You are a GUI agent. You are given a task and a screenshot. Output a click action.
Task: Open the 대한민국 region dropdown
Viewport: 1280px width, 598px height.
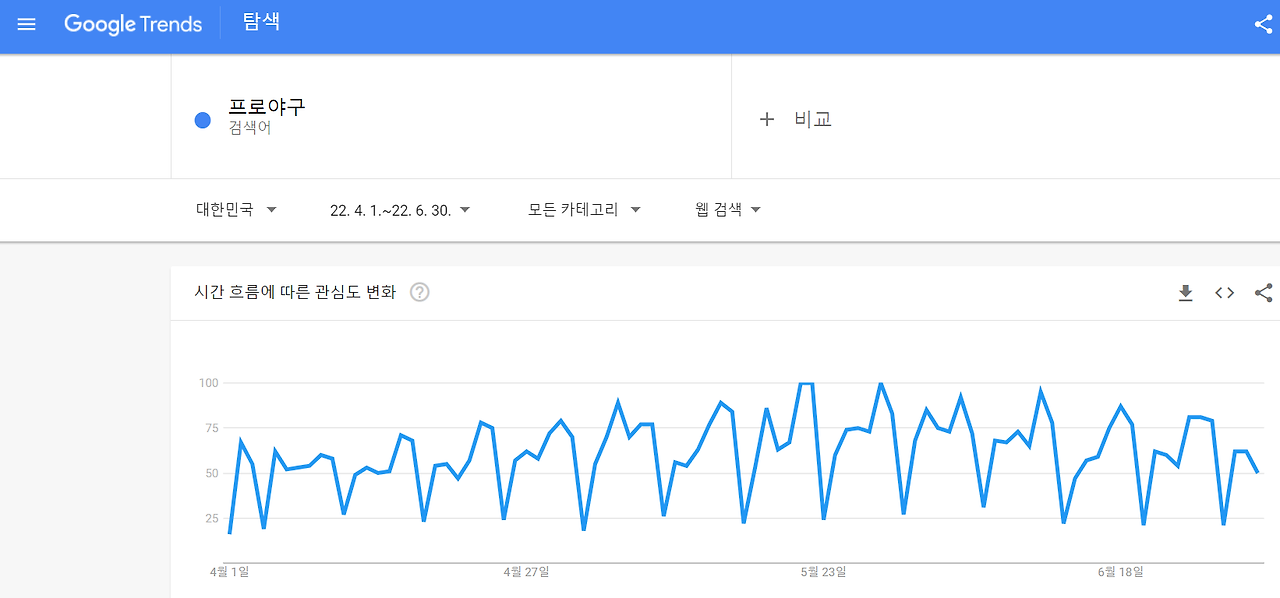[x=235, y=209]
